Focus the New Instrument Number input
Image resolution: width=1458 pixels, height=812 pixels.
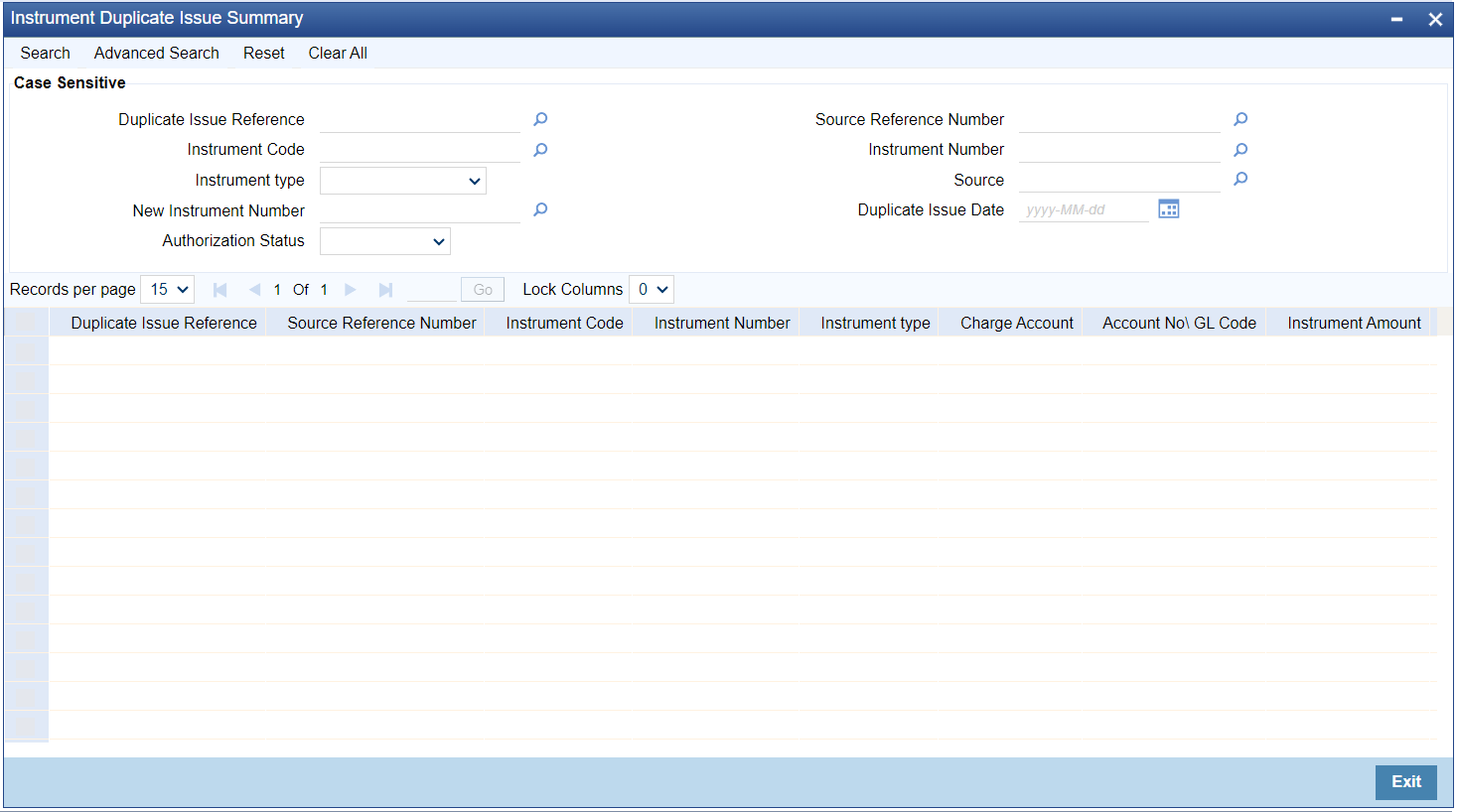point(420,210)
